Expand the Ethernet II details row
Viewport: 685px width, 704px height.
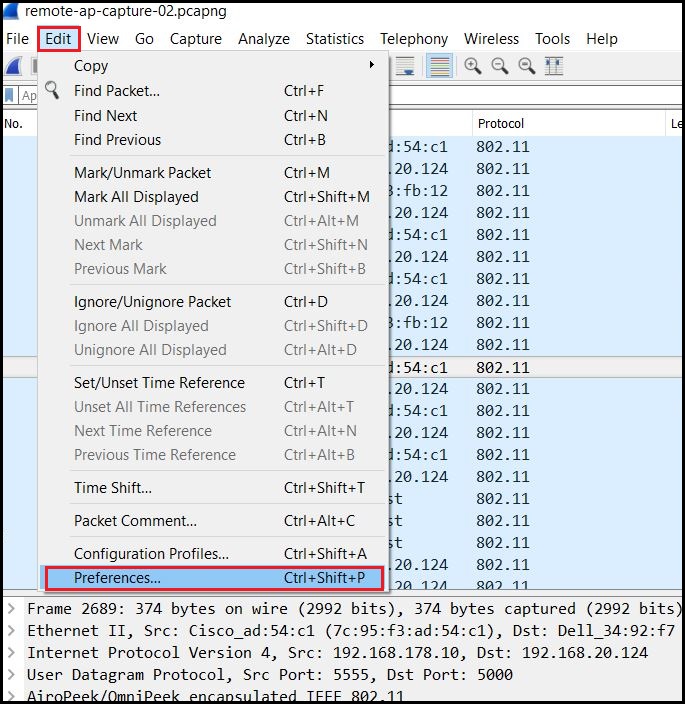[11, 631]
